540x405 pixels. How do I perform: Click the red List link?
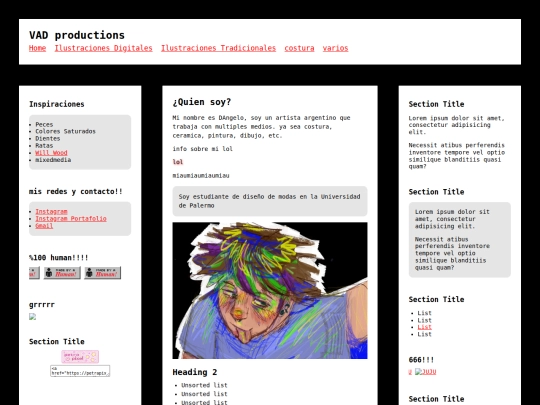click(x=424, y=327)
